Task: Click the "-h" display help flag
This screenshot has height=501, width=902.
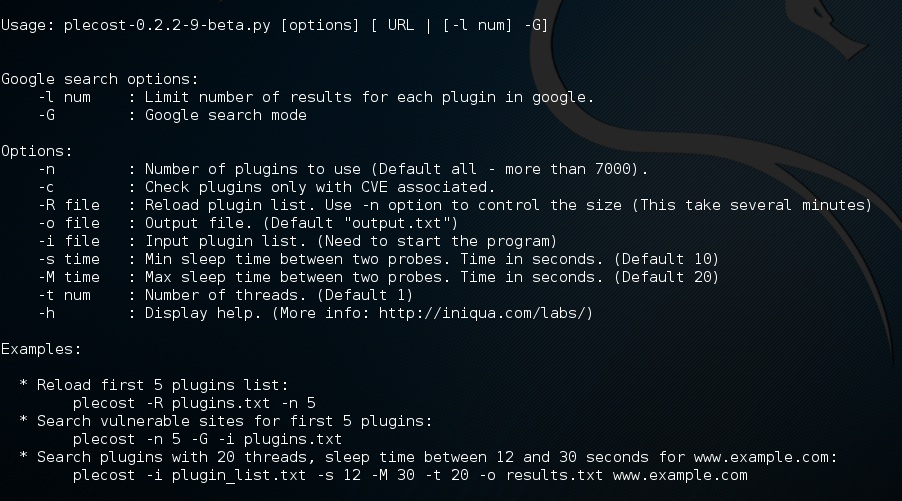Action: (45, 313)
